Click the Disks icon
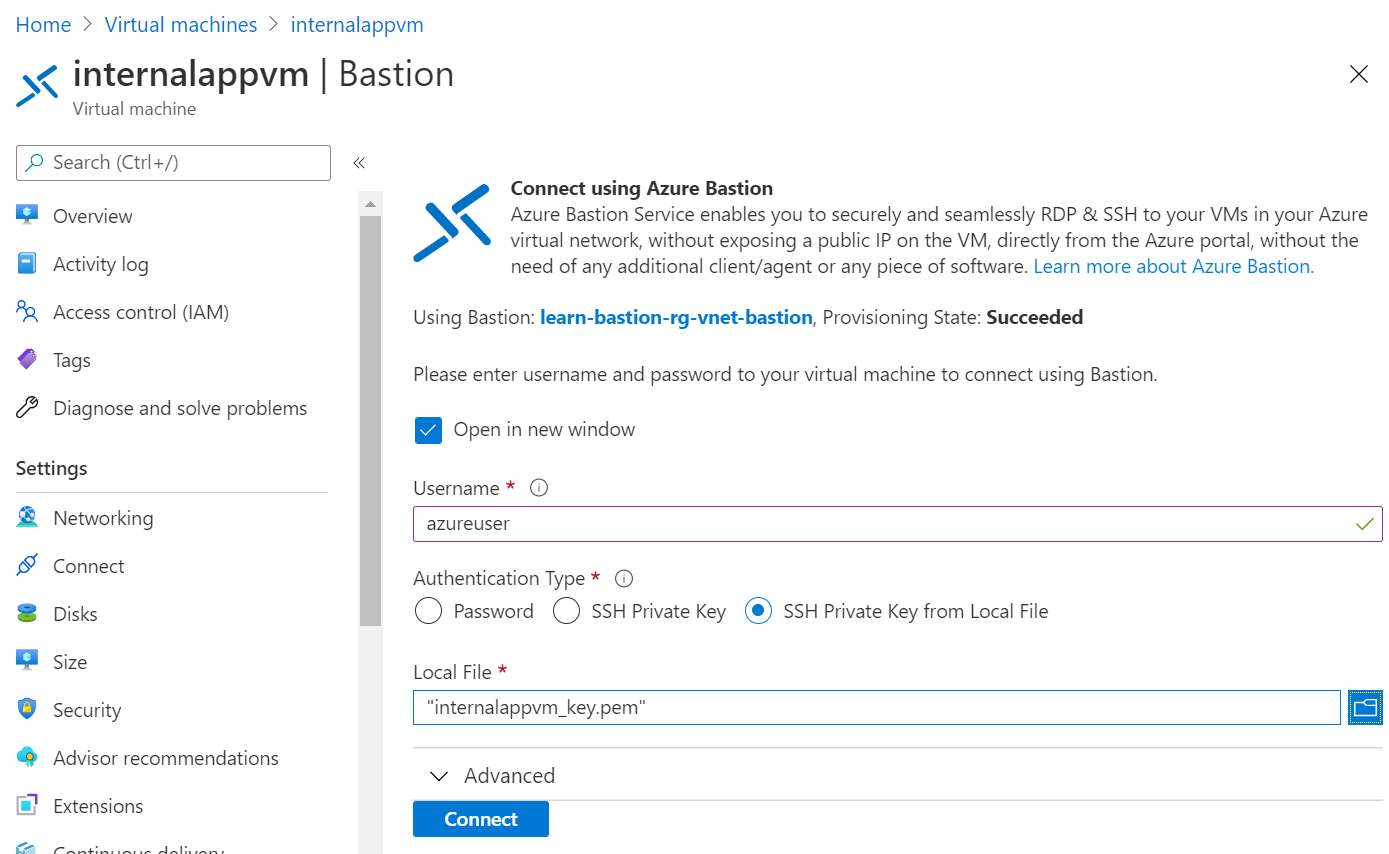This screenshot has width=1389, height=854. tap(27, 614)
